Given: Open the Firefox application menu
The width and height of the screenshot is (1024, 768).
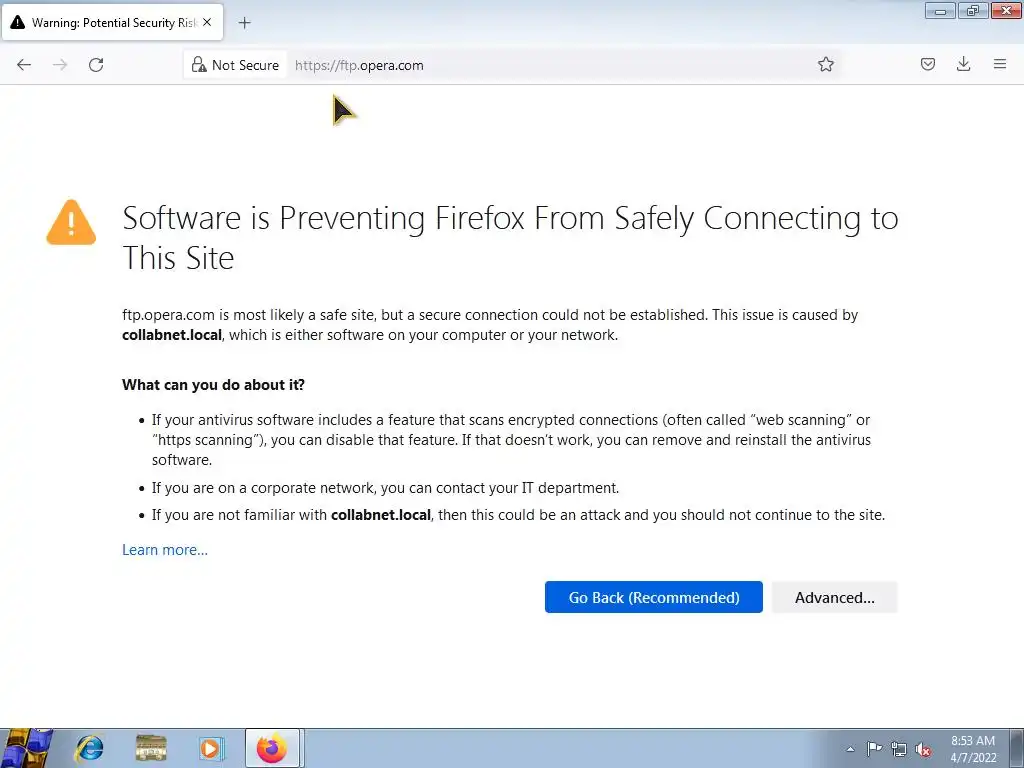Looking at the screenshot, I should (x=1000, y=64).
